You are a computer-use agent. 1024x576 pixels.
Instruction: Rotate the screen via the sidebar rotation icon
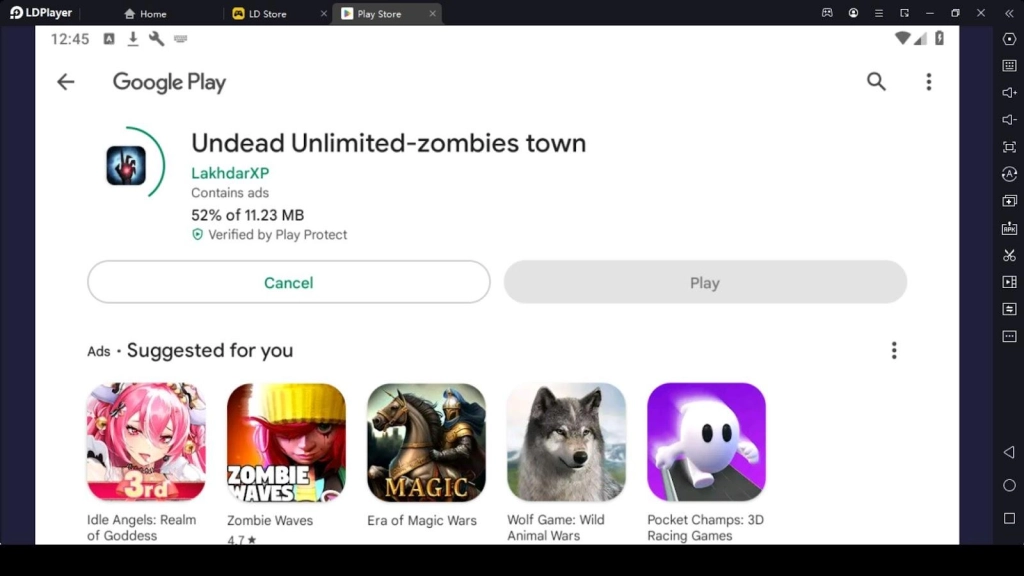[x=1010, y=174]
